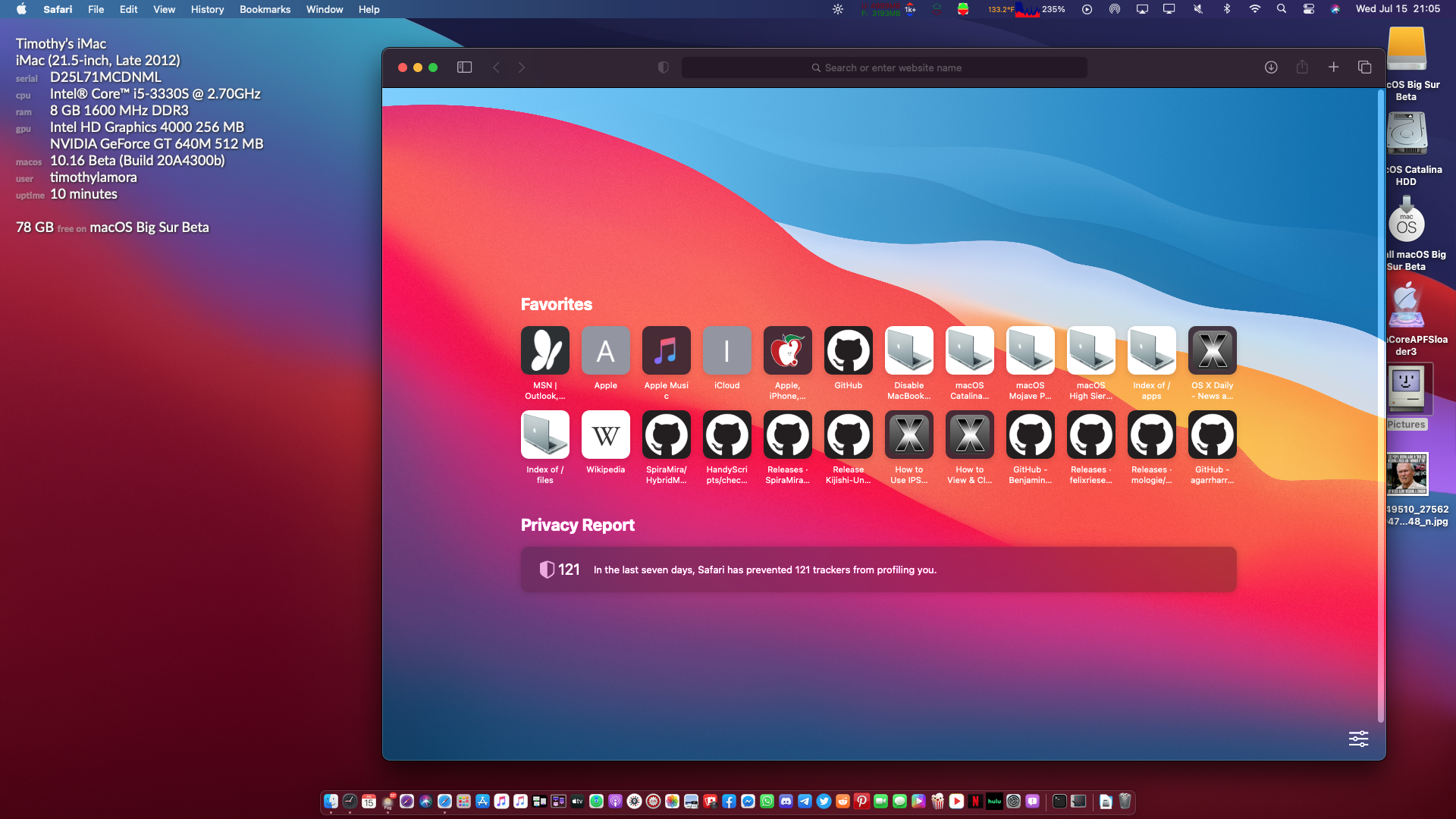Screen dimensions: 1456x819
Task: Open the Safari menu in menu bar
Action: click(x=58, y=9)
